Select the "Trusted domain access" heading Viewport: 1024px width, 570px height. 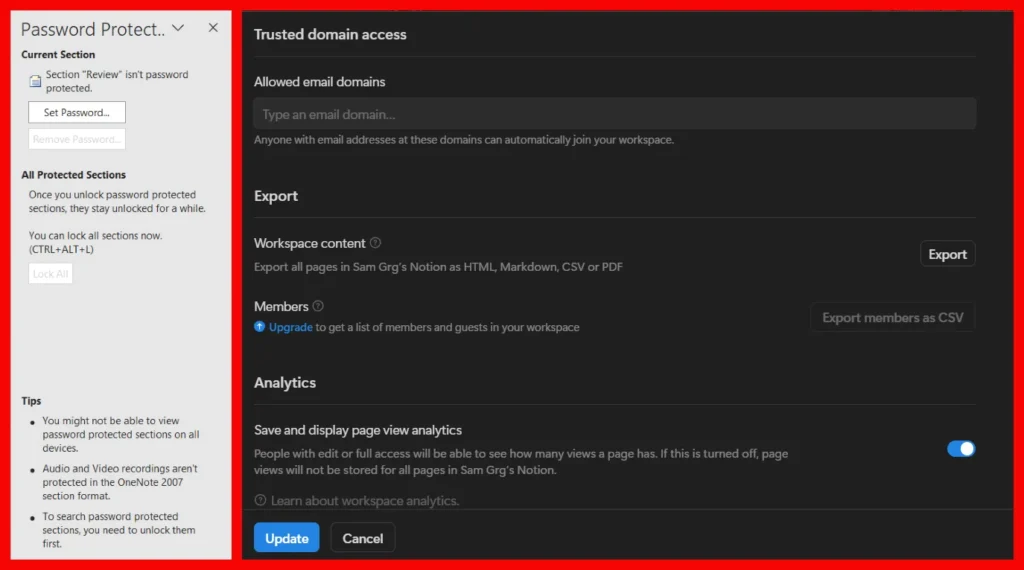(330, 35)
